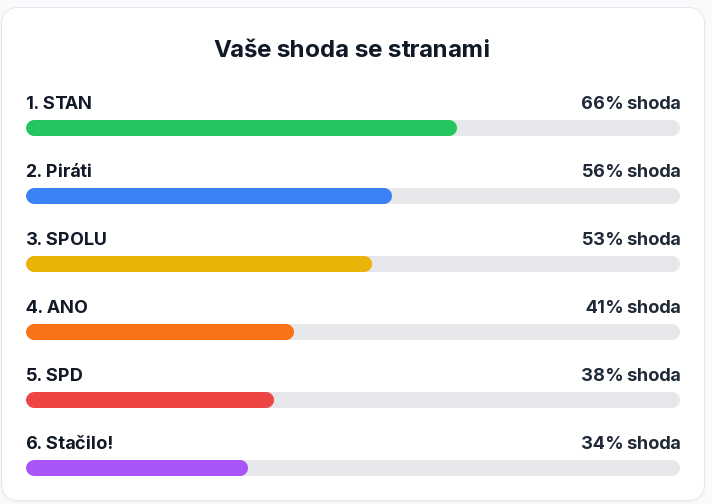
Task: Click the grey unfilled part of Stačilo! bar
Action: [464, 468]
